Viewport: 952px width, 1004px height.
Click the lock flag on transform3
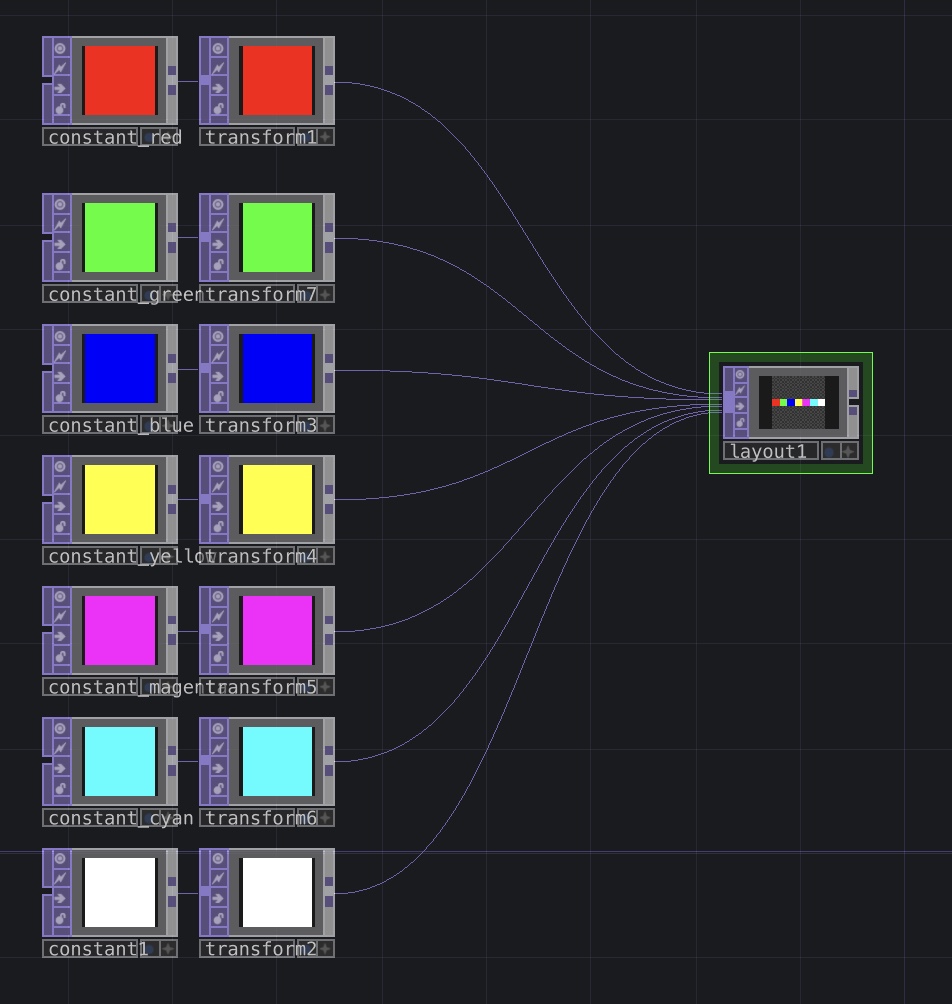click(x=218, y=396)
